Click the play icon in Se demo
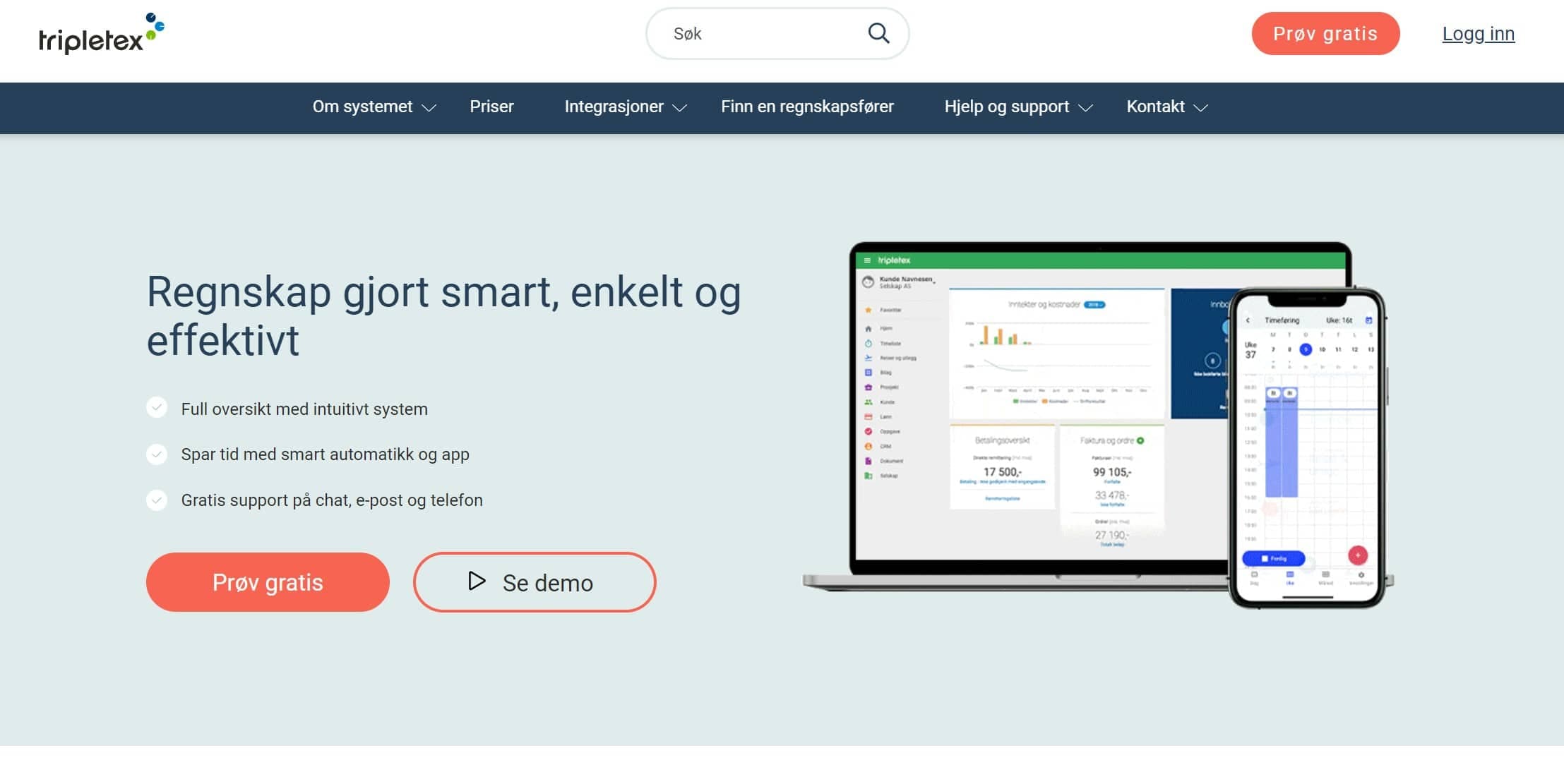Image resolution: width=1564 pixels, height=784 pixels. (x=477, y=581)
